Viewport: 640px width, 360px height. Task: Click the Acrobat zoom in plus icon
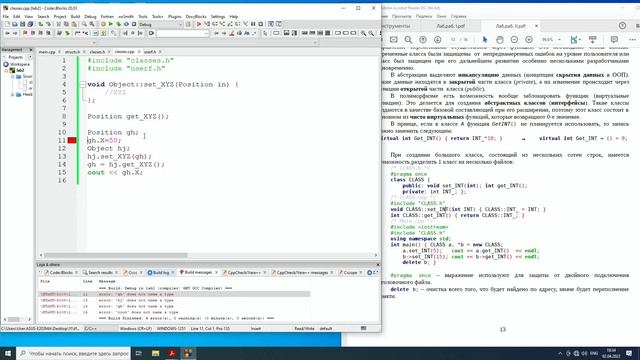coord(529,40)
